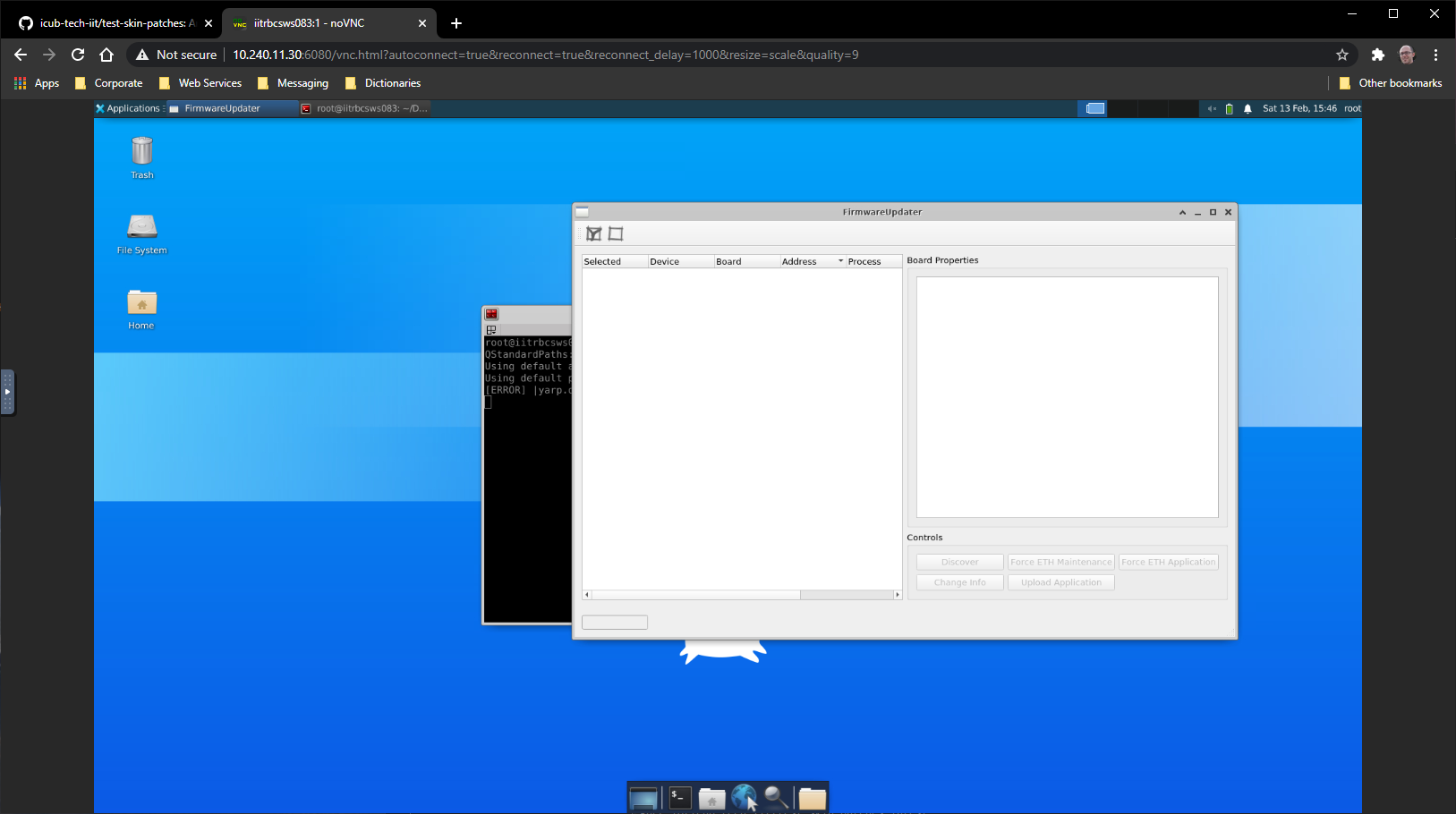Open the beige folder icon in the dock

813,798
